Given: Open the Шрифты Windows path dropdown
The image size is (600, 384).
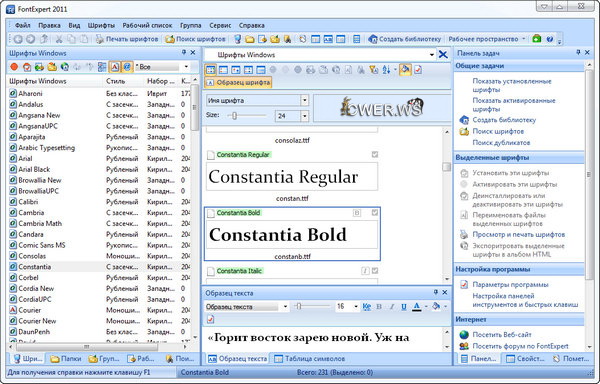Looking at the screenshot, I should coord(432,55).
